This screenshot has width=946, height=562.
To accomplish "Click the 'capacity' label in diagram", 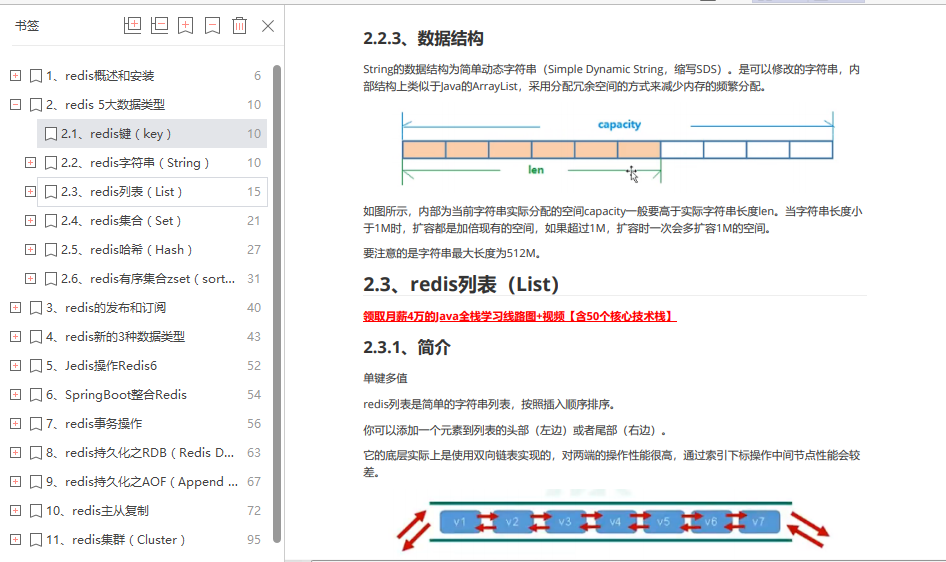I will (619, 124).
